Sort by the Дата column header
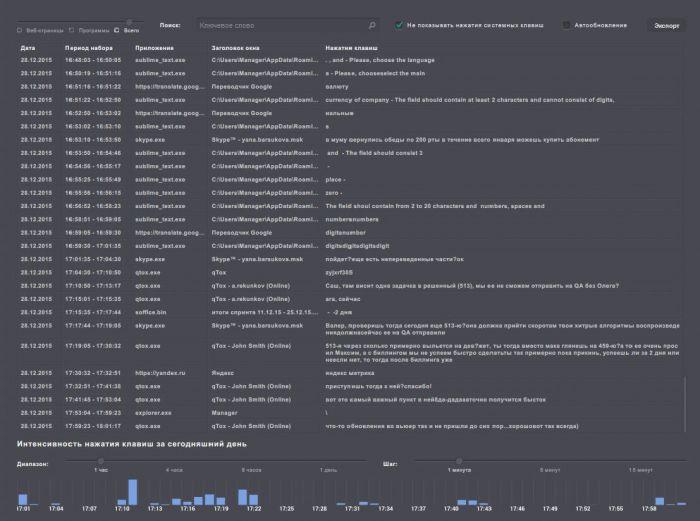 pos(27,47)
